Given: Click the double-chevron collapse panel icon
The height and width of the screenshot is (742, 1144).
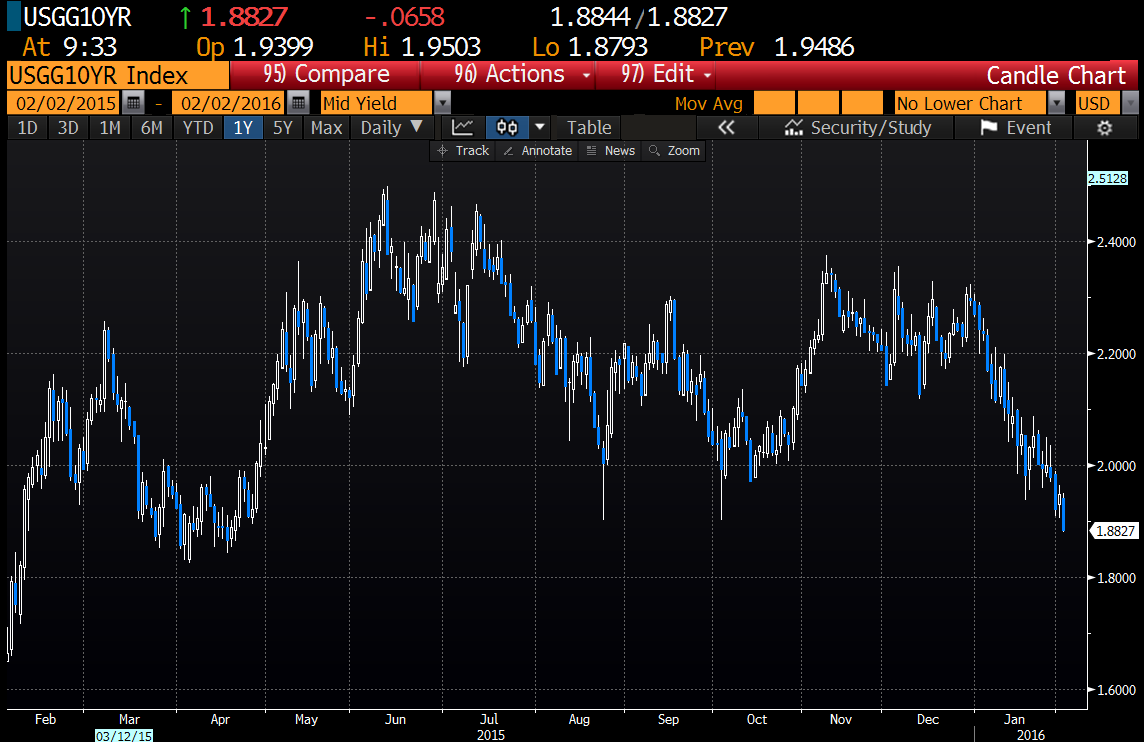Looking at the screenshot, I should point(726,128).
